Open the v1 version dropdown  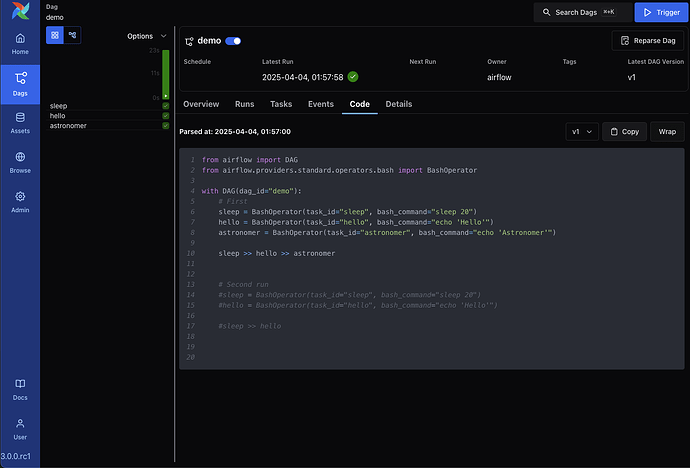click(582, 132)
